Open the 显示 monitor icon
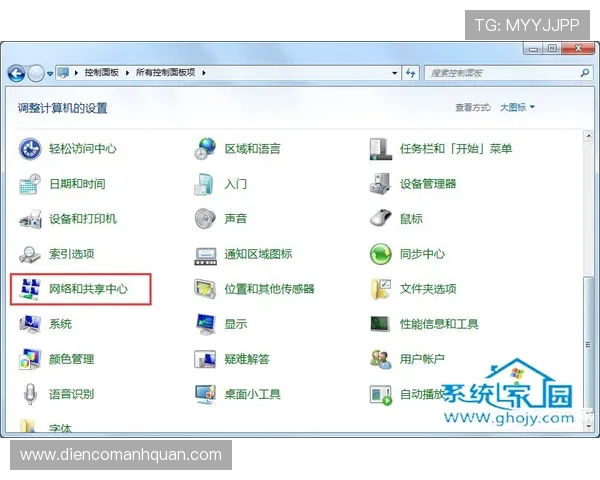Image resolution: width=600 pixels, height=480 pixels. [206, 324]
